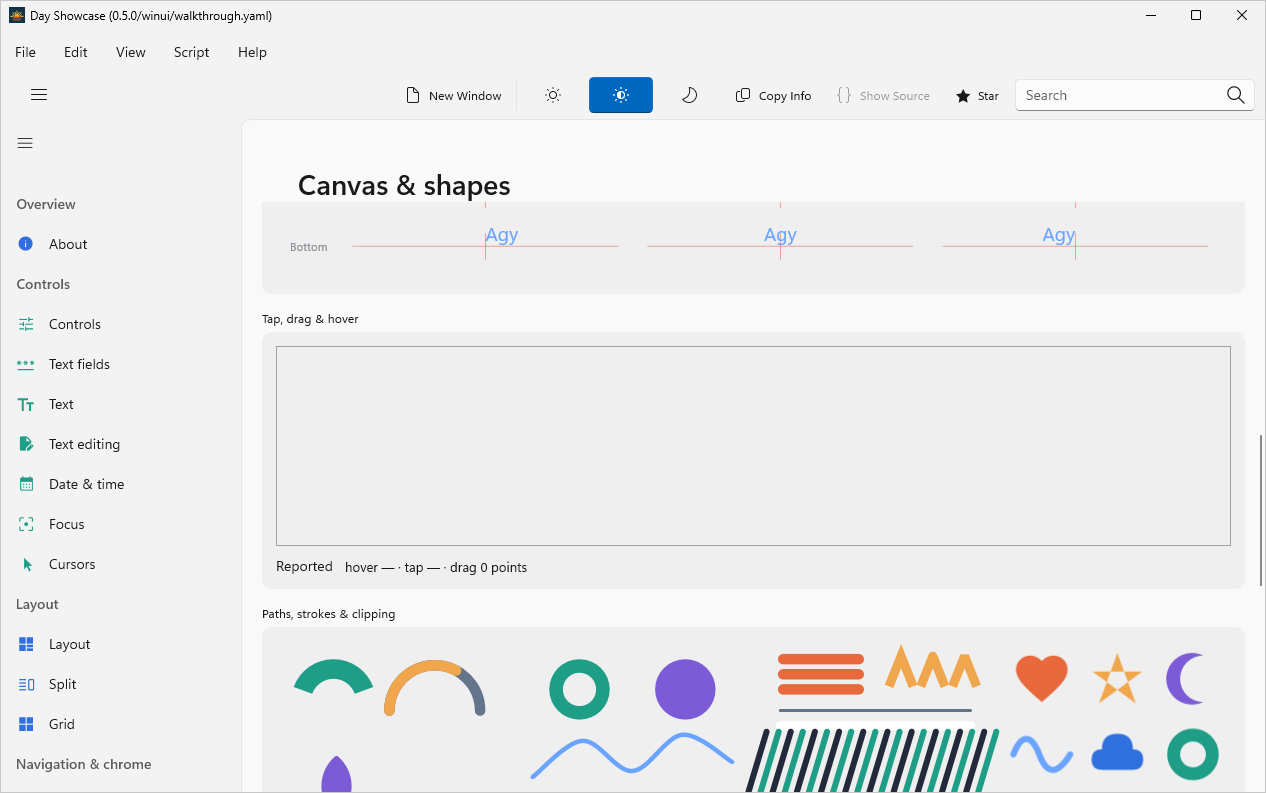Click the Paths, strokes & clipping label

(328, 614)
